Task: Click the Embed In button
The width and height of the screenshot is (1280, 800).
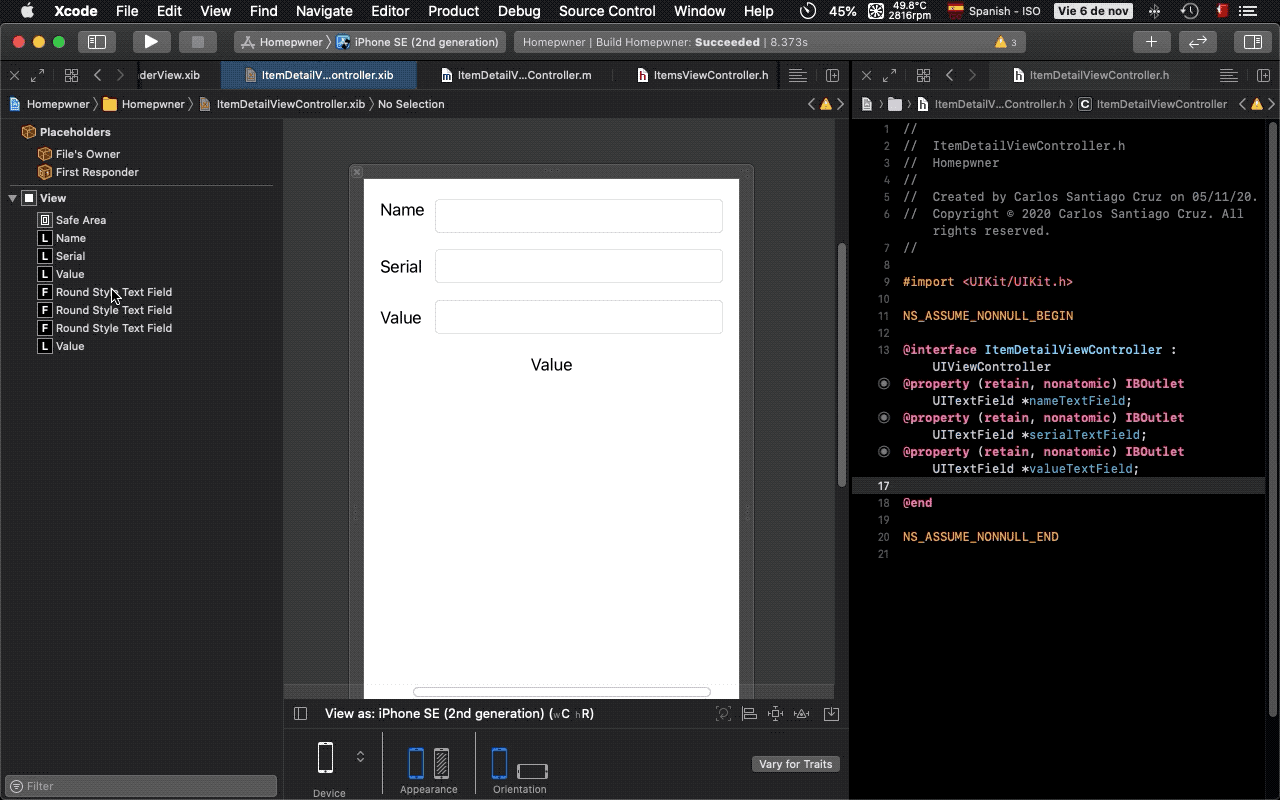Action: (x=831, y=714)
